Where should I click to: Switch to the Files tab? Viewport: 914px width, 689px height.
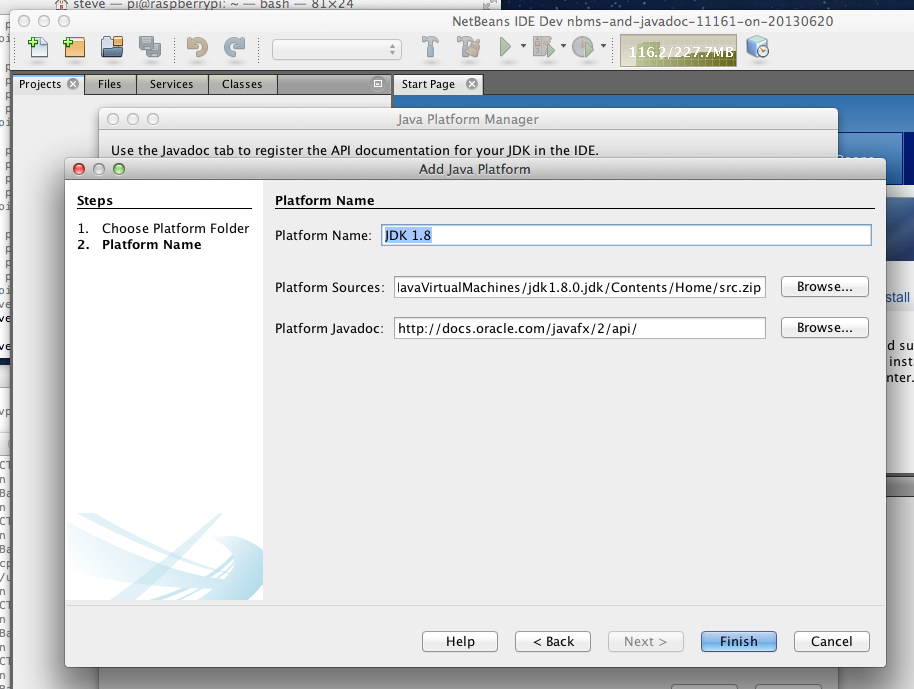[110, 85]
